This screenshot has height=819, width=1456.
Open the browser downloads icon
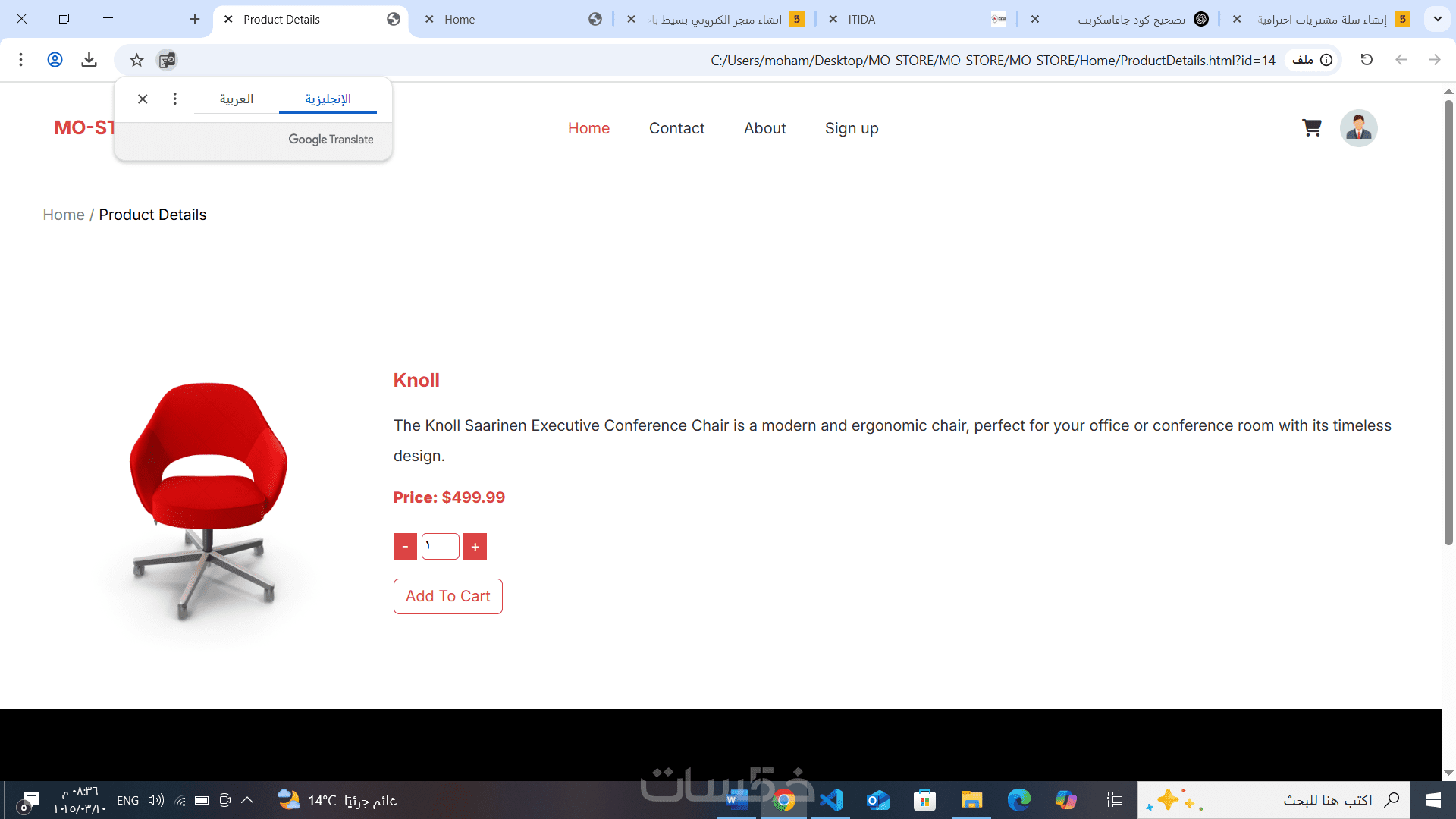89,60
